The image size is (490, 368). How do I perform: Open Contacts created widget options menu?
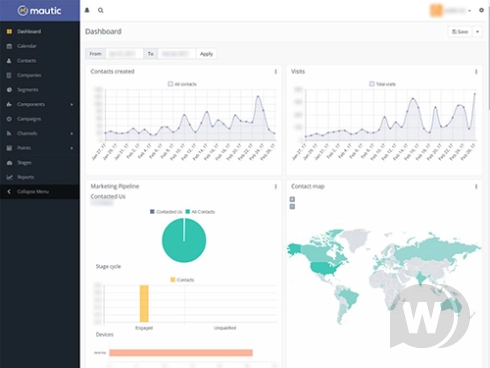(276, 72)
